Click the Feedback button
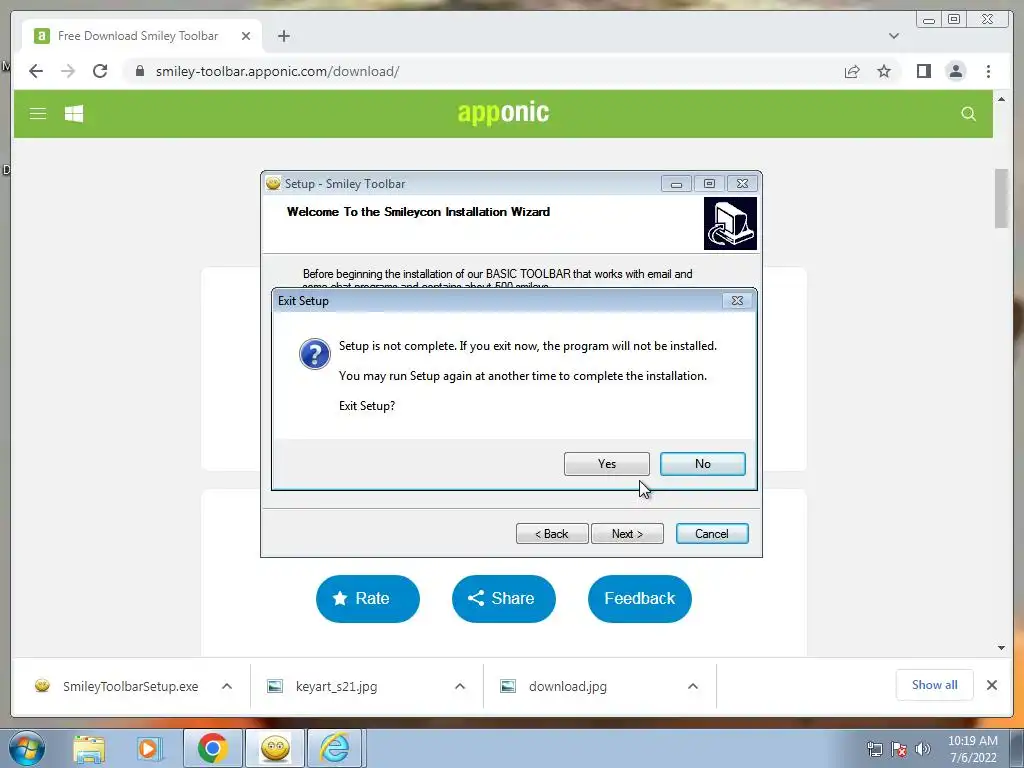1024x768 pixels. (x=639, y=598)
